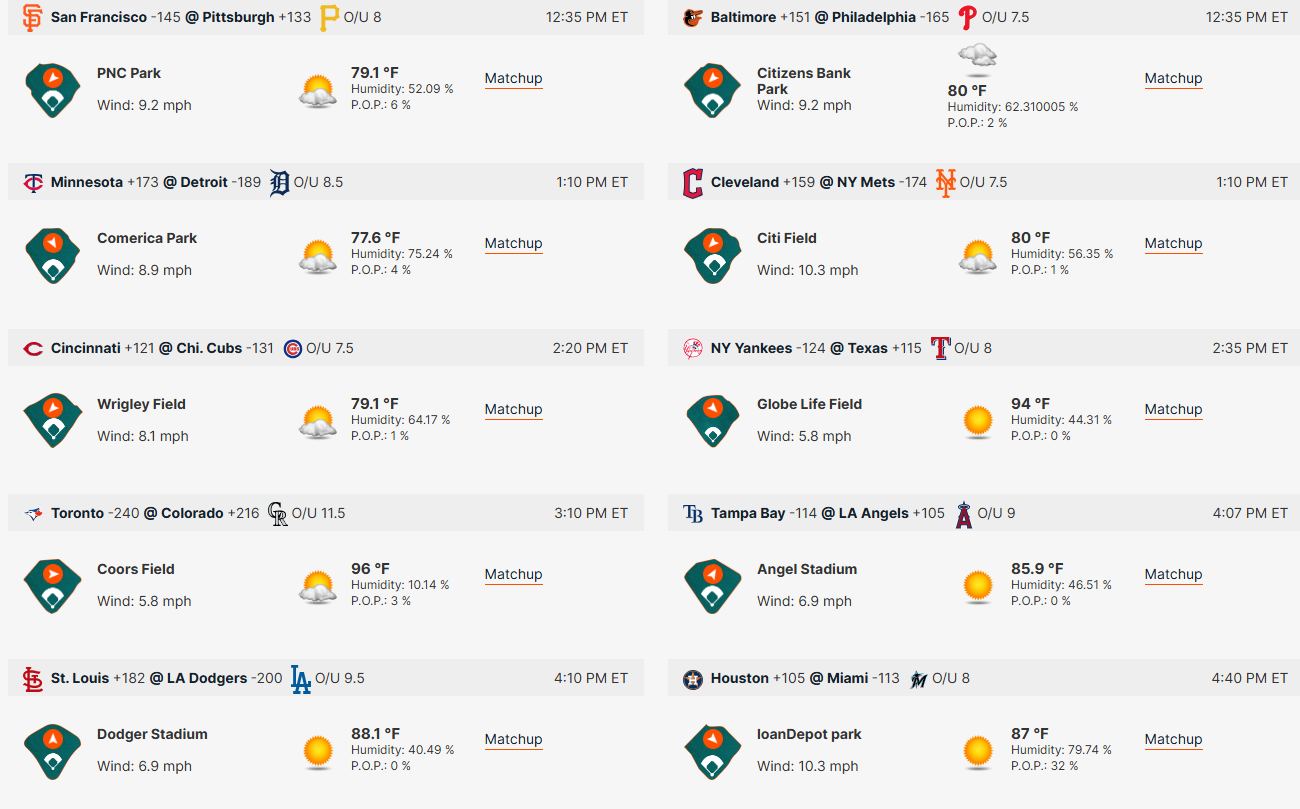Viewport: 1300px width, 809px height.
Task: Click the sunny weather icon for Dodger Stadium
Action: pyautogui.click(x=318, y=750)
